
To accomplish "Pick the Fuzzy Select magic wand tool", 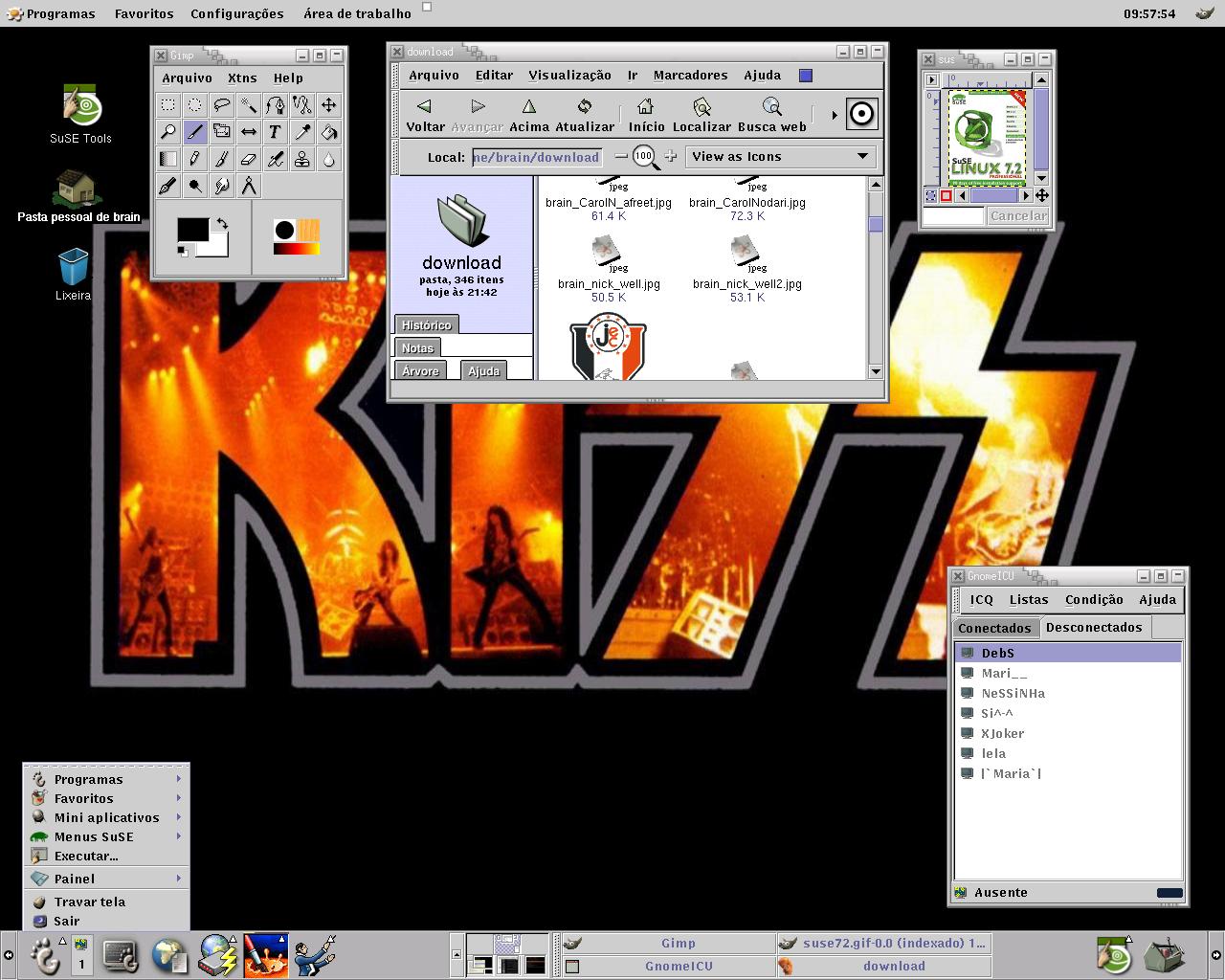I will pyautogui.click(x=248, y=105).
